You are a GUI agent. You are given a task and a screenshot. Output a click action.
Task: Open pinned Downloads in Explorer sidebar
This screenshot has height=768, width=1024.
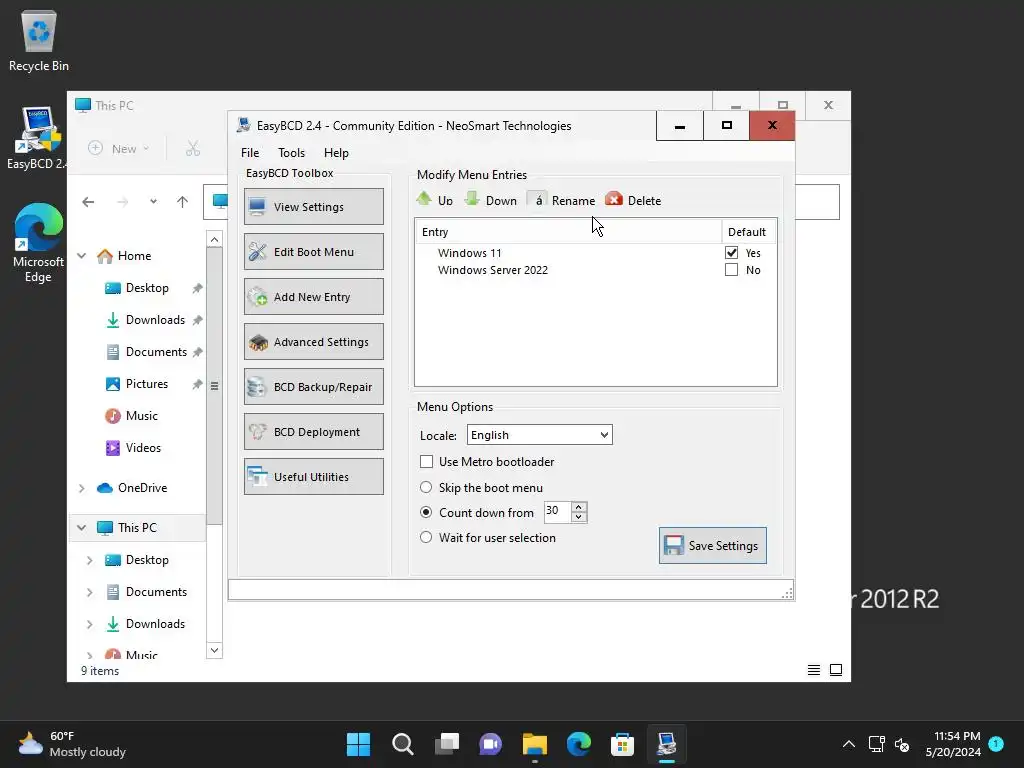coord(154,320)
